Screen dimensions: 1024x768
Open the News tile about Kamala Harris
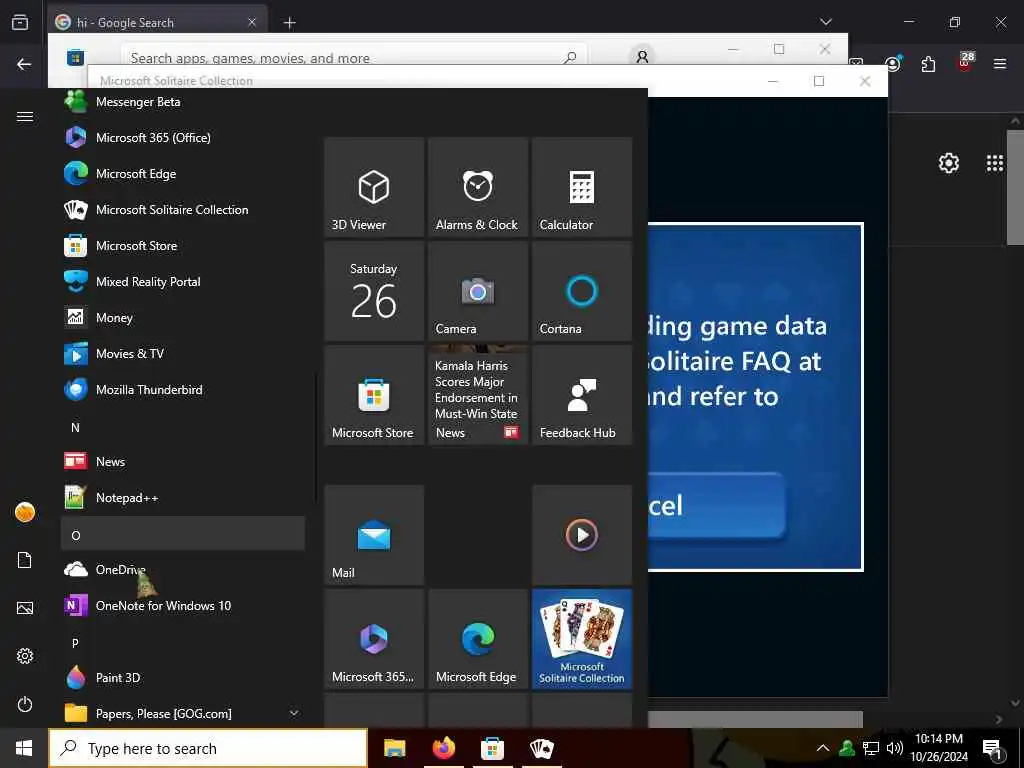478,395
